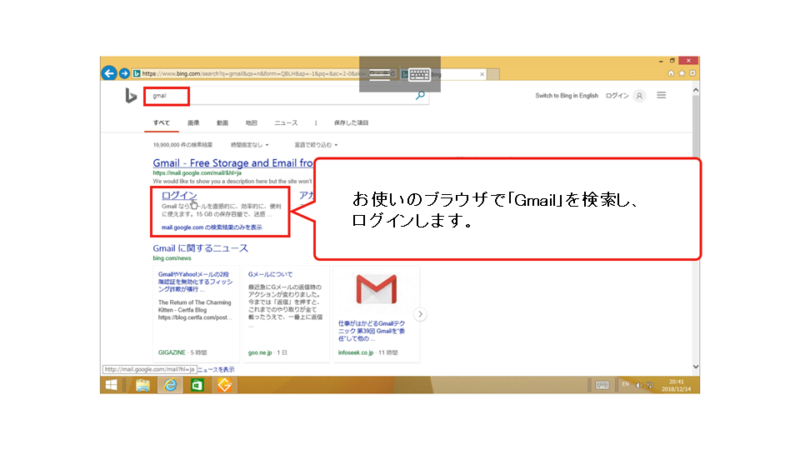Open the GmailやYahoo!メール phishing news article

tap(195, 282)
